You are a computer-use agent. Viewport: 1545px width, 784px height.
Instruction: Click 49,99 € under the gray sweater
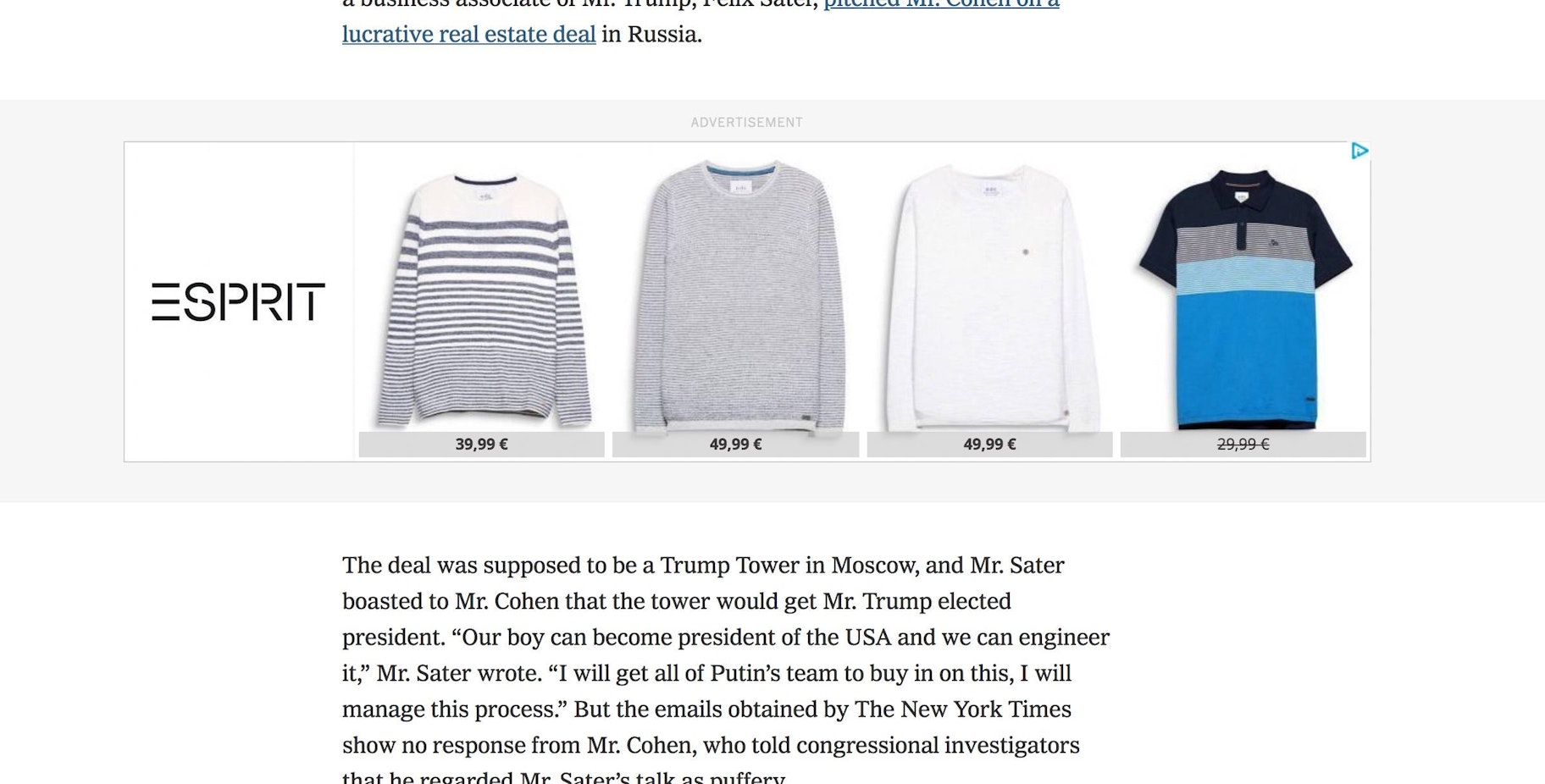tap(735, 444)
